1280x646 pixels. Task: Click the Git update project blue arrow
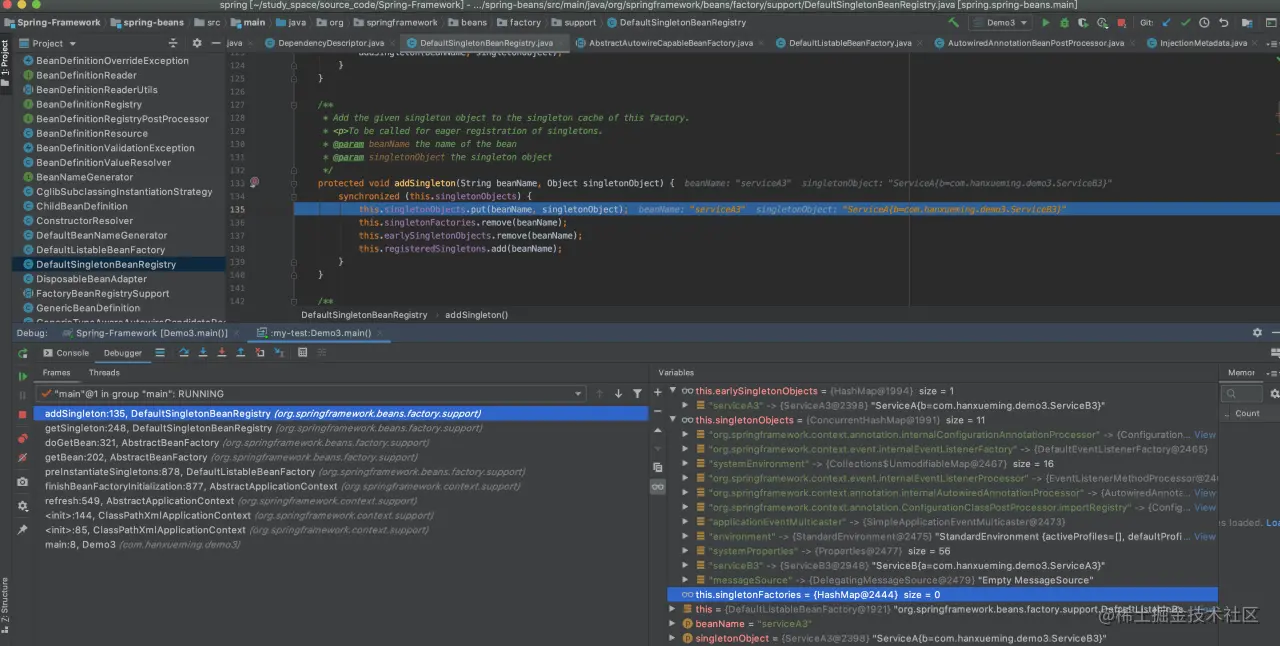(1166, 22)
